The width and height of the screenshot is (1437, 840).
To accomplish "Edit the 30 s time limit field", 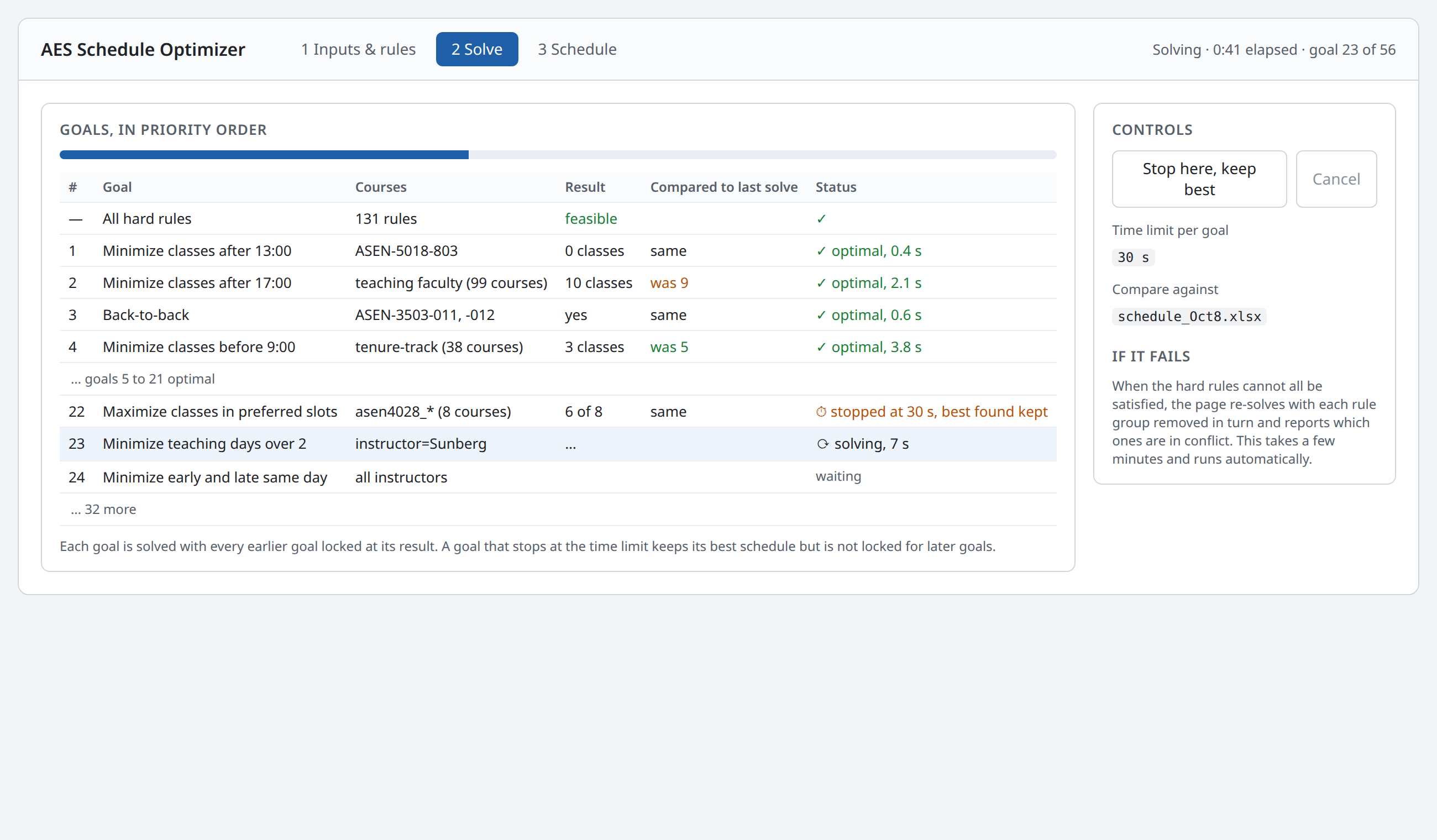I will click(1133, 257).
